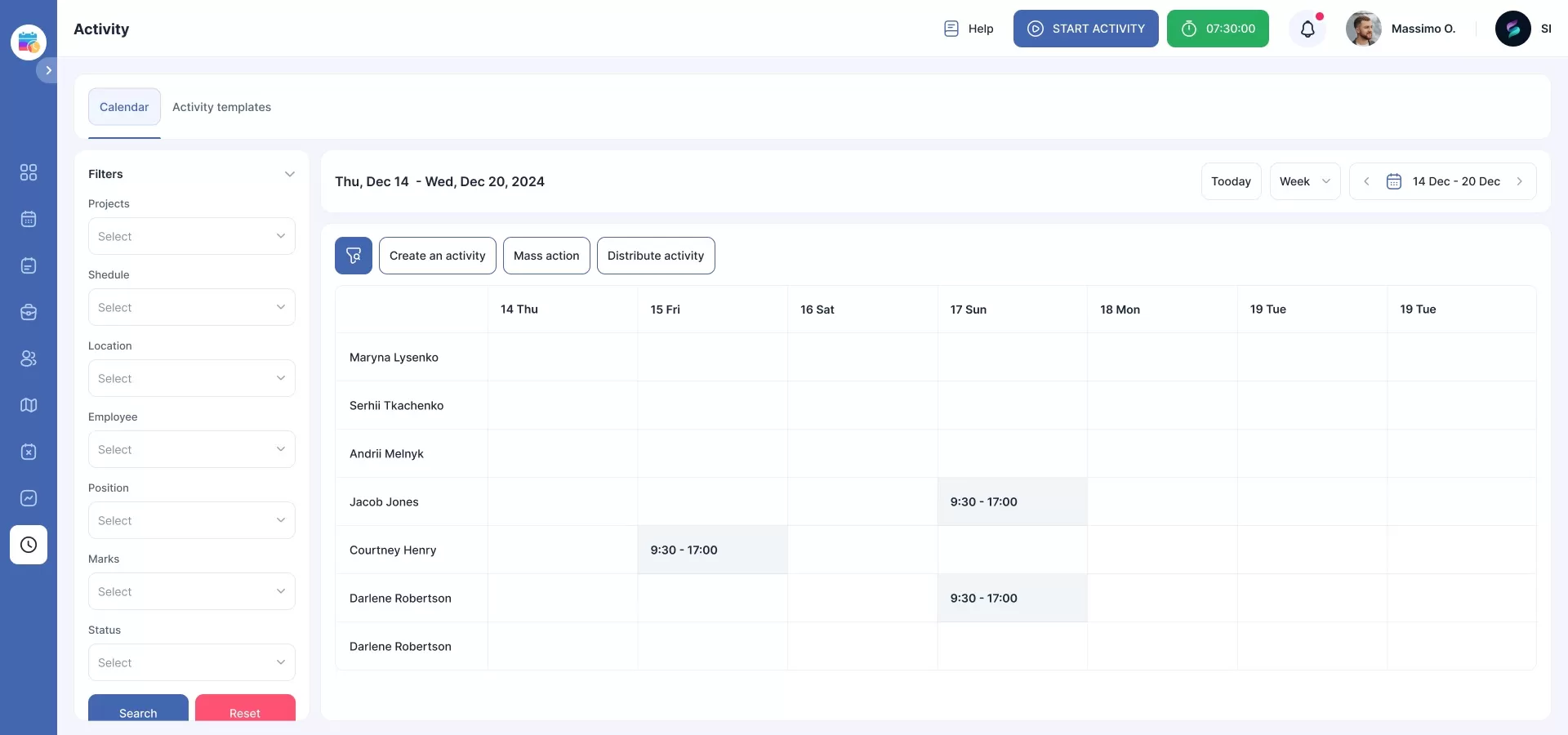Select the Calendar tab
Viewport: 1568px width, 735px height.
coord(124,107)
